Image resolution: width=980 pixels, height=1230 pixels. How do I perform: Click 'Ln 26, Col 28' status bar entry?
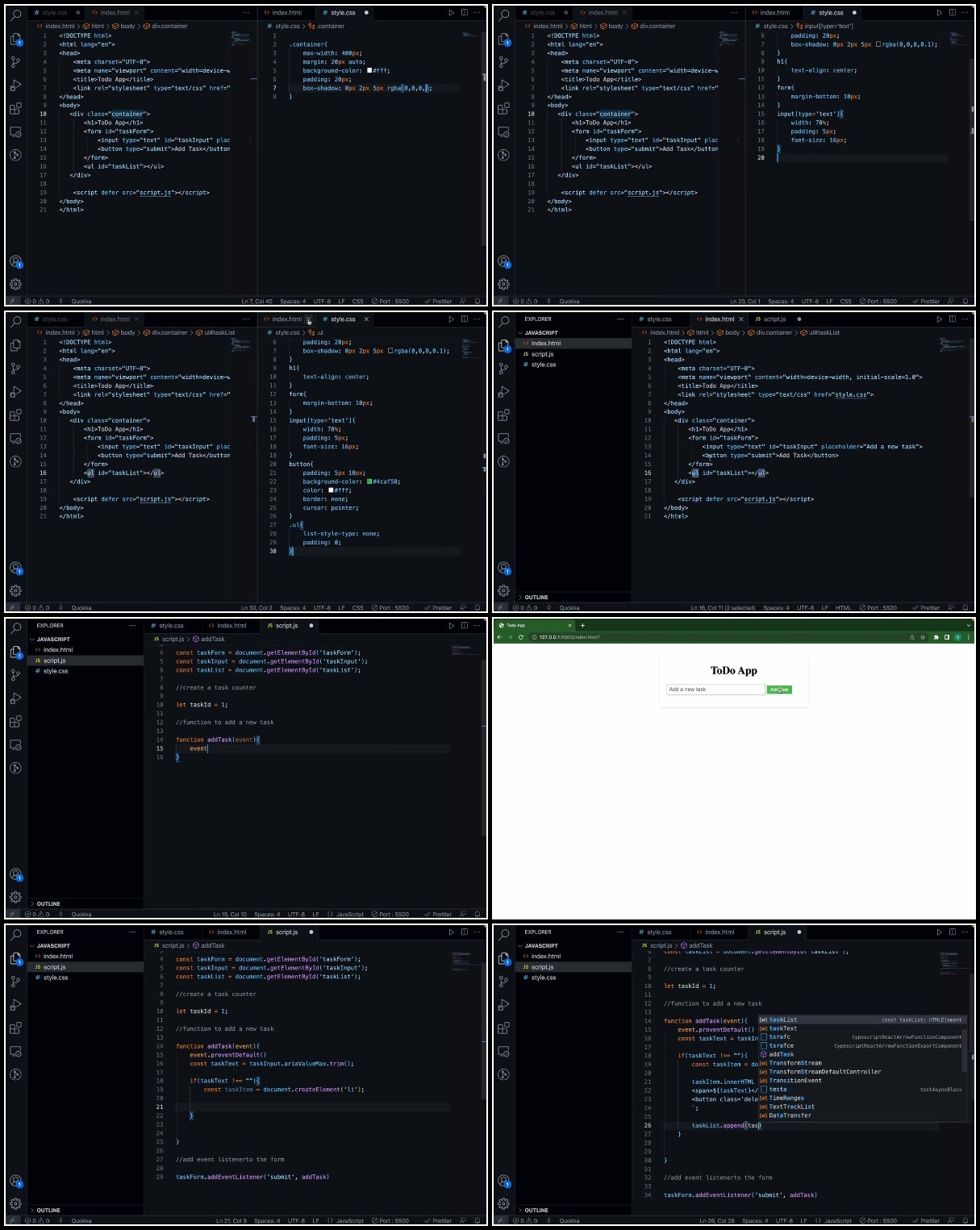(x=717, y=1220)
